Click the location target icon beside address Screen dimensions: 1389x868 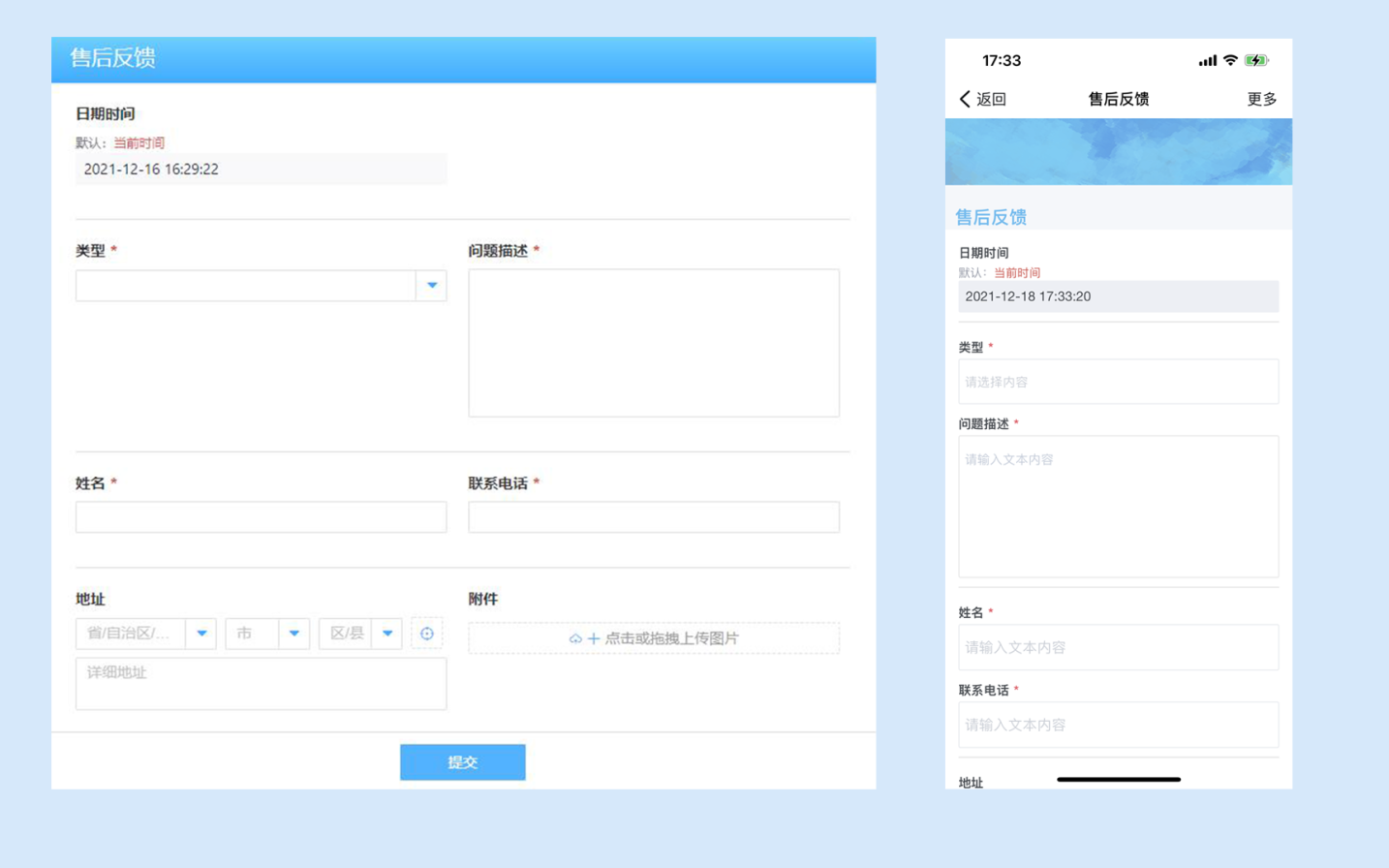click(x=426, y=634)
